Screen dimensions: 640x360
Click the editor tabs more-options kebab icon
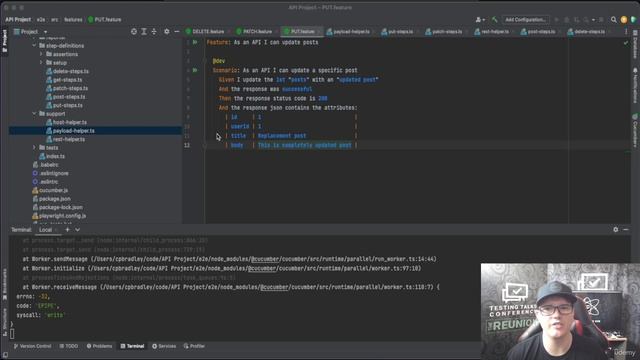coord(626,31)
